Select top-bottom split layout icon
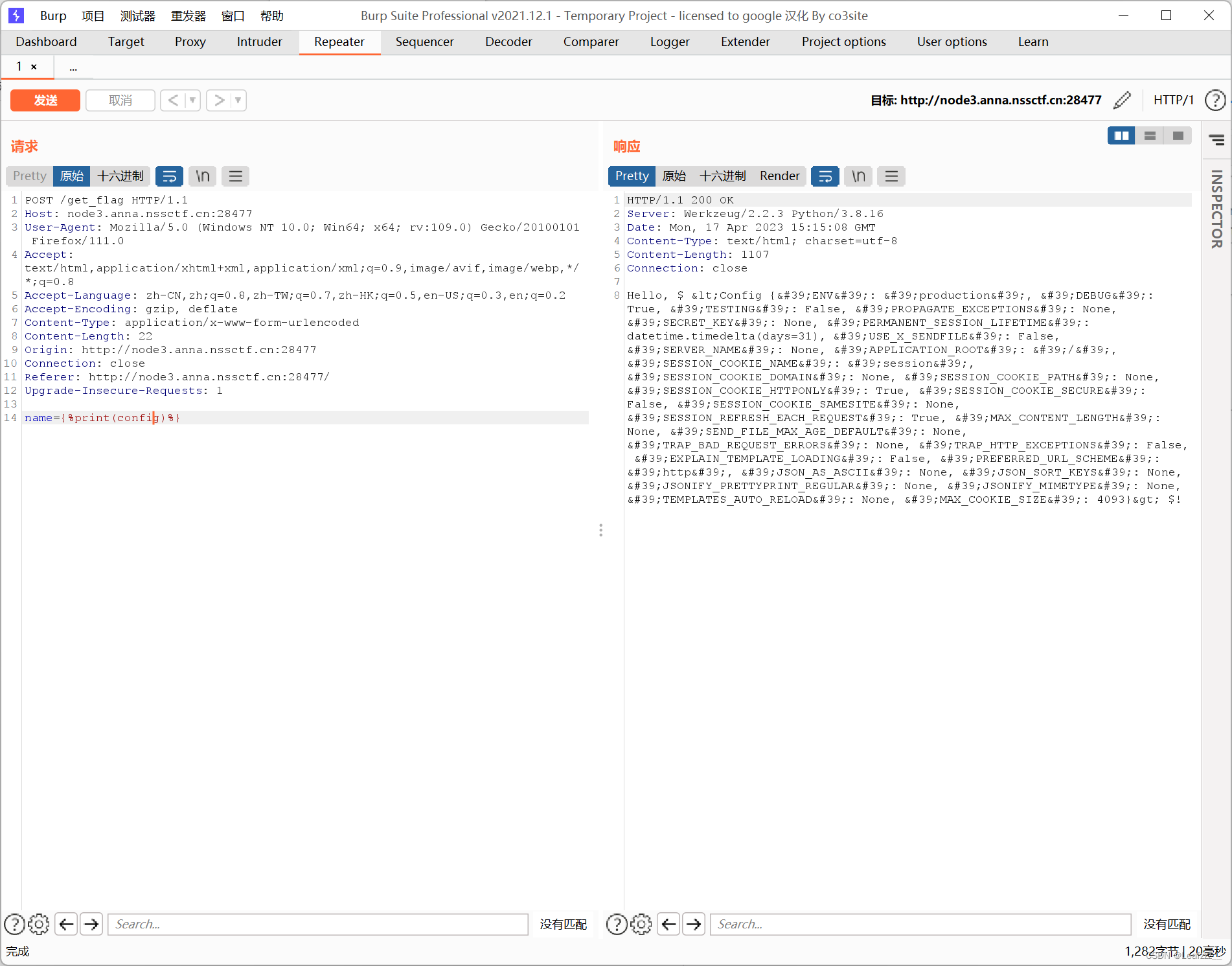Image resolution: width=1232 pixels, height=966 pixels. click(x=1150, y=135)
